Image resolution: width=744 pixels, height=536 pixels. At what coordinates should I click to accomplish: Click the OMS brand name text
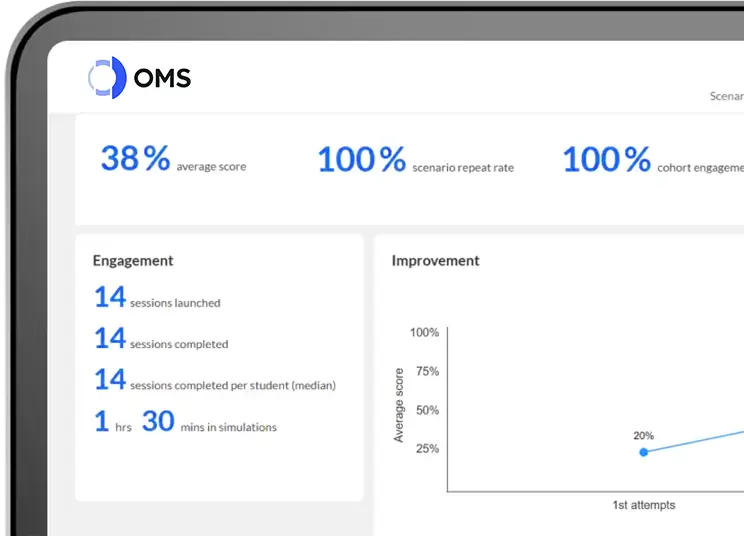162,78
